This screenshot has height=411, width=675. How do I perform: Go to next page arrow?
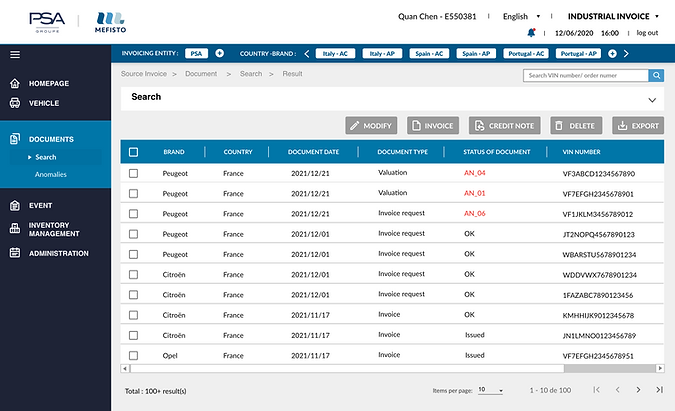(638, 390)
